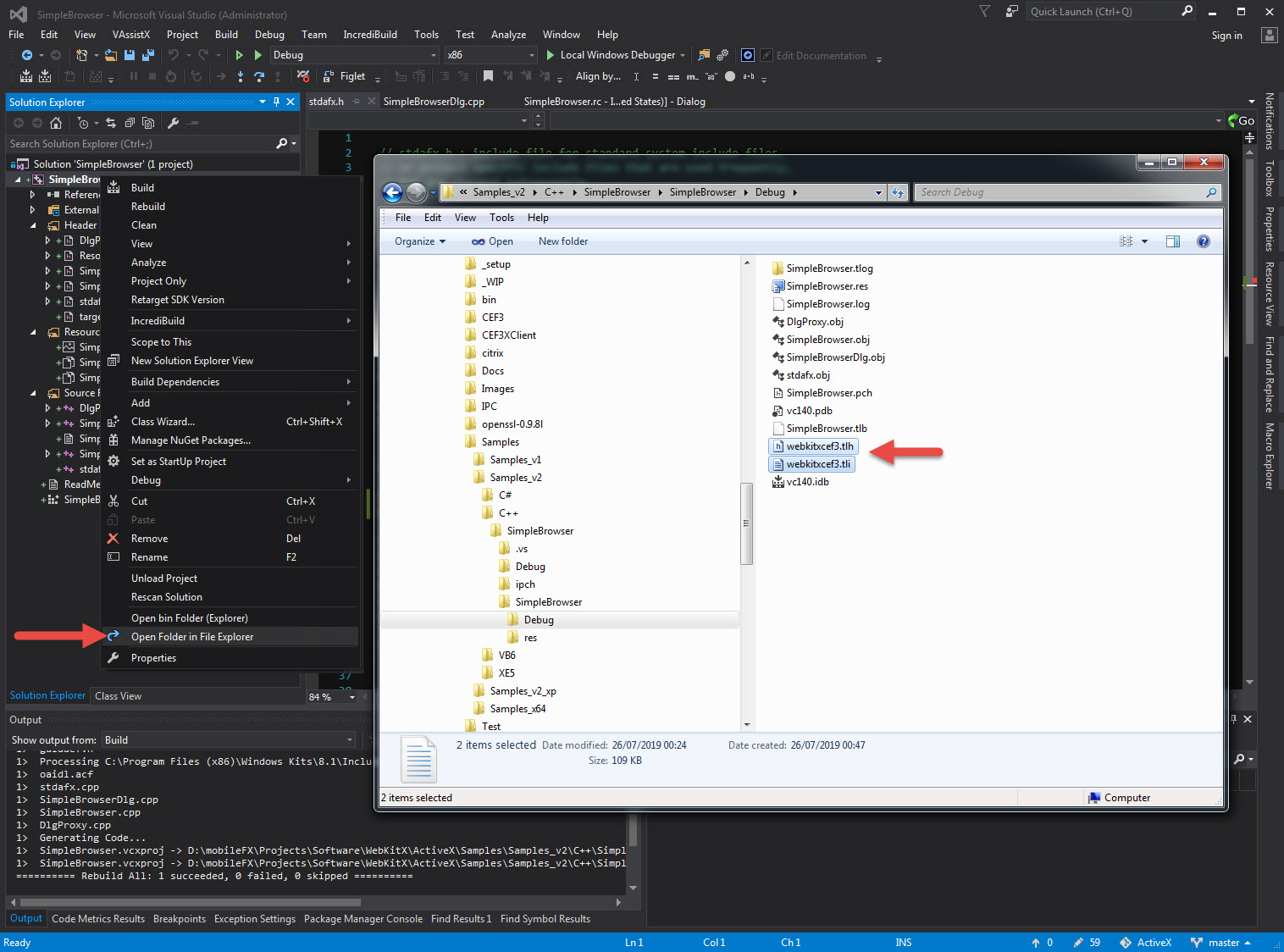
Task: Click the Sync with Active Document icon
Action: pos(111,123)
